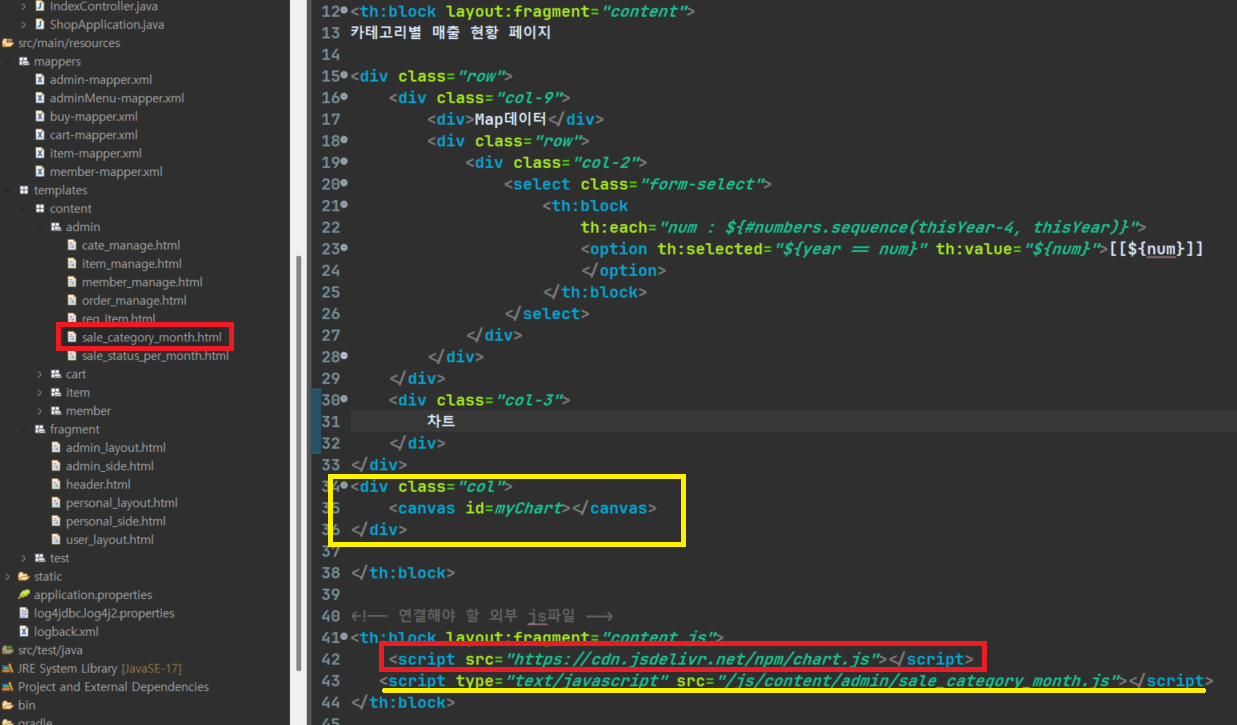Image resolution: width=1237 pixels, height=725 pixels.
Task: Fold the th:block at line 12
Action: point(345,13)
